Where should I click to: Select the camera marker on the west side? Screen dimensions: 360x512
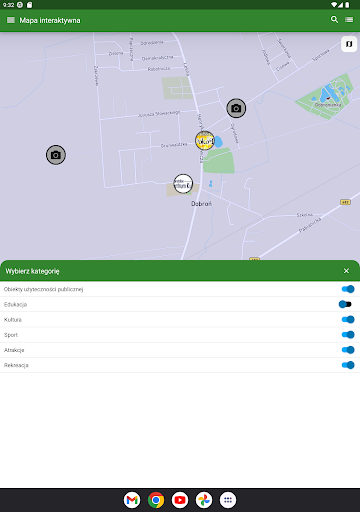[56, 155]
